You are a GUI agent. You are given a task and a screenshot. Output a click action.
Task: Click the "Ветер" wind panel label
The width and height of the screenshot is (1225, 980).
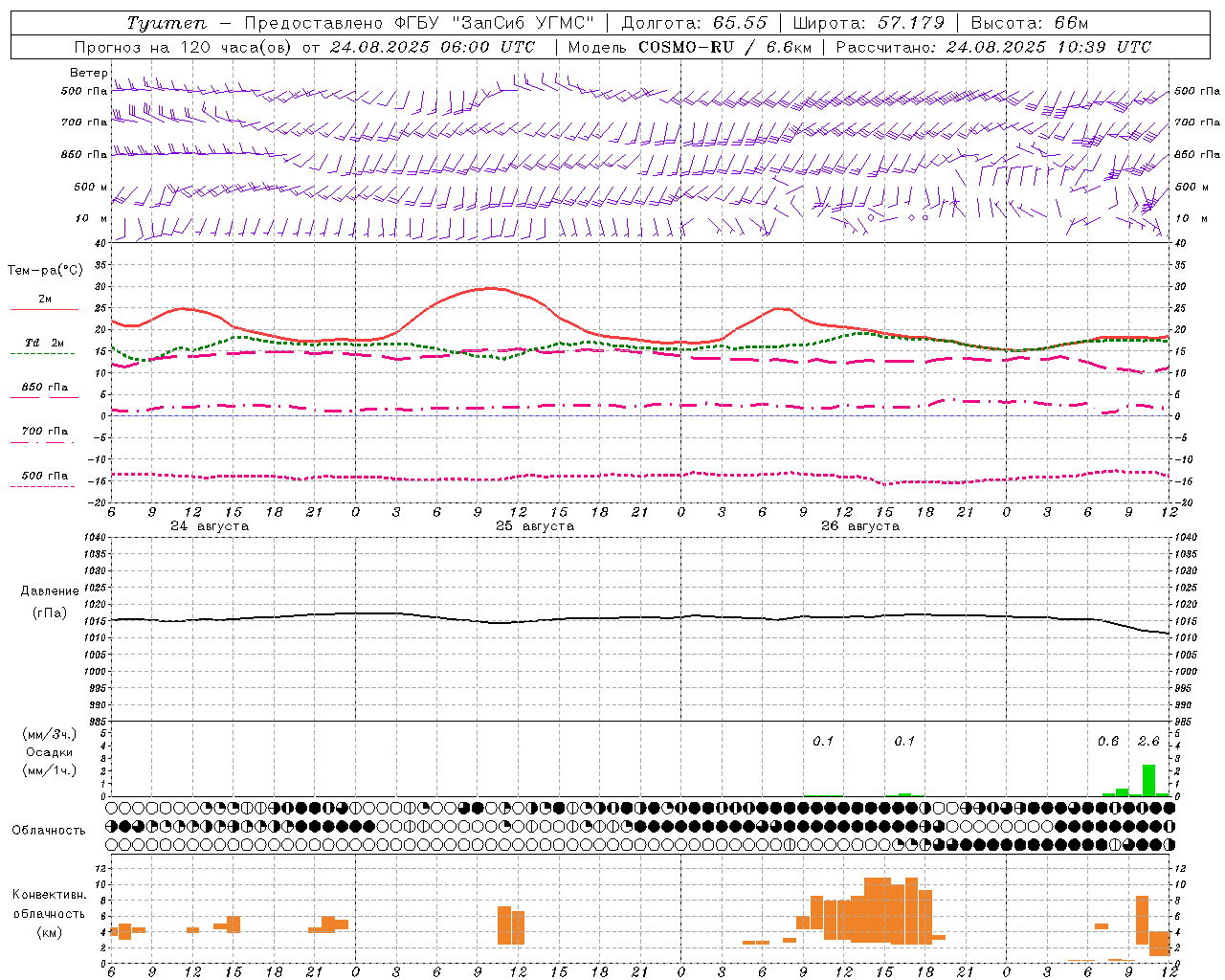(x=88, y=73)
